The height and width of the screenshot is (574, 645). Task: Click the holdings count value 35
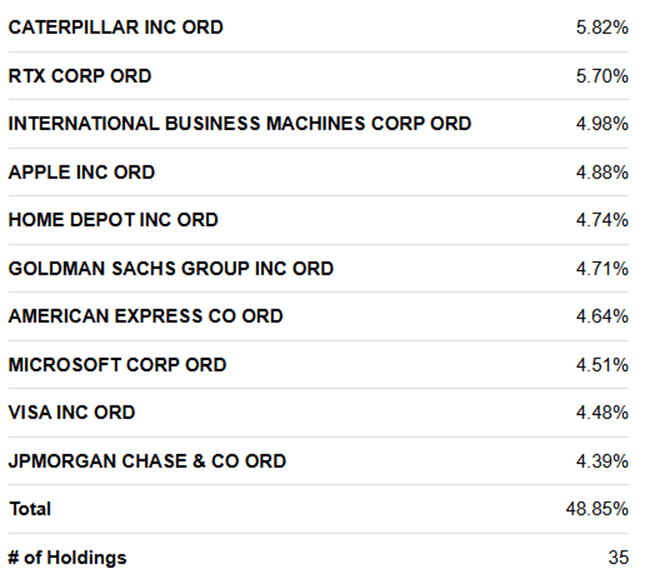coord(618,557)
